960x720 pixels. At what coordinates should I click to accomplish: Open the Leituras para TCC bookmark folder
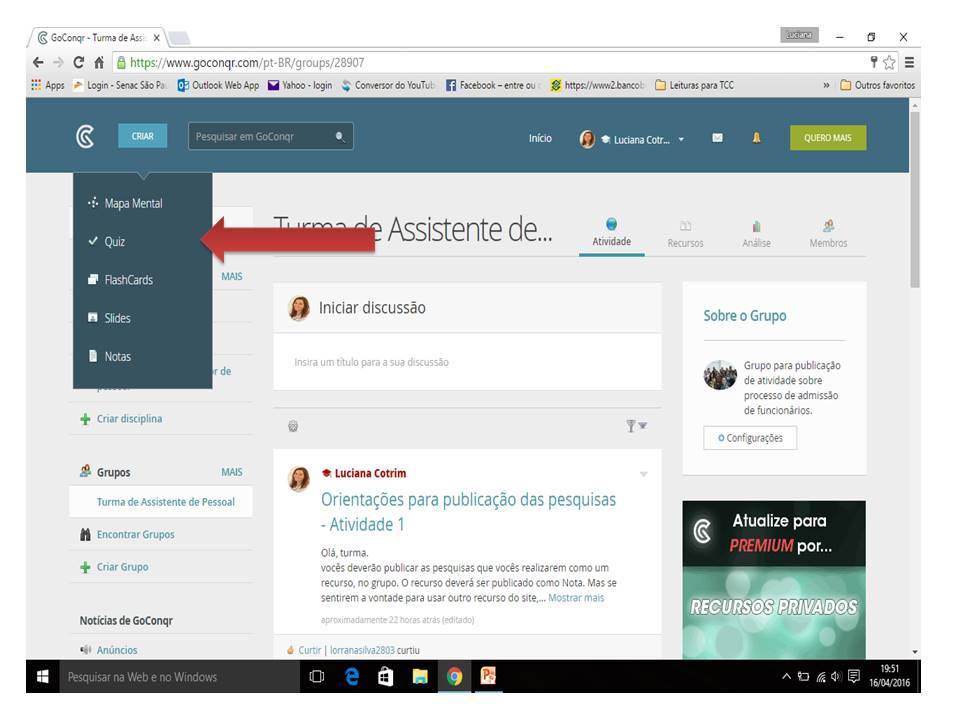click(x=694, y=85)
